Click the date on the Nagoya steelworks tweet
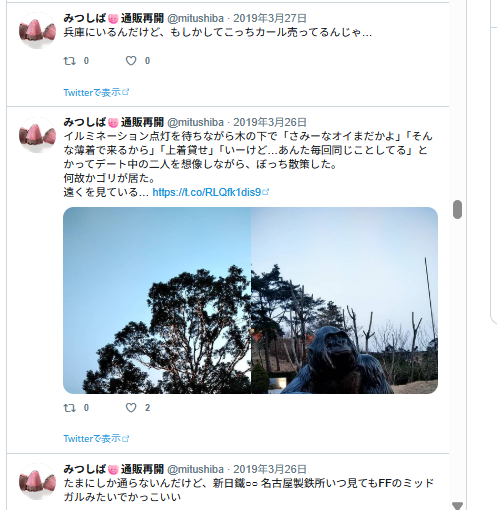 (x=270, y=469)
